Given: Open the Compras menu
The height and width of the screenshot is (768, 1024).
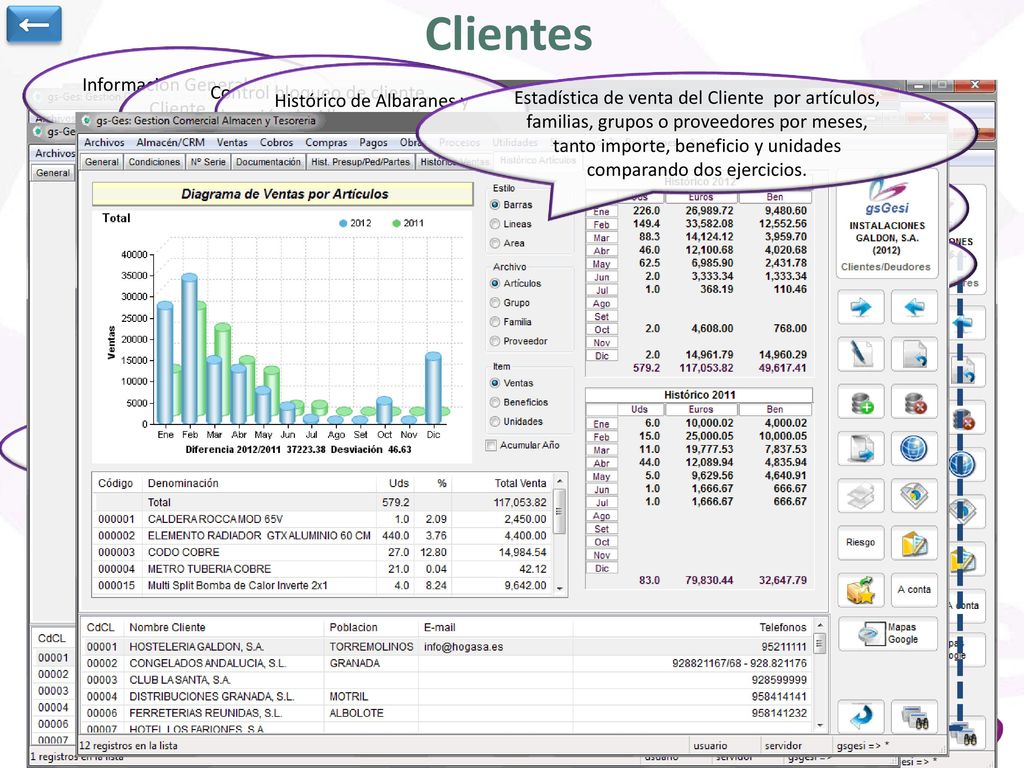Looking at the screenshot, I should tap(326, 142).
